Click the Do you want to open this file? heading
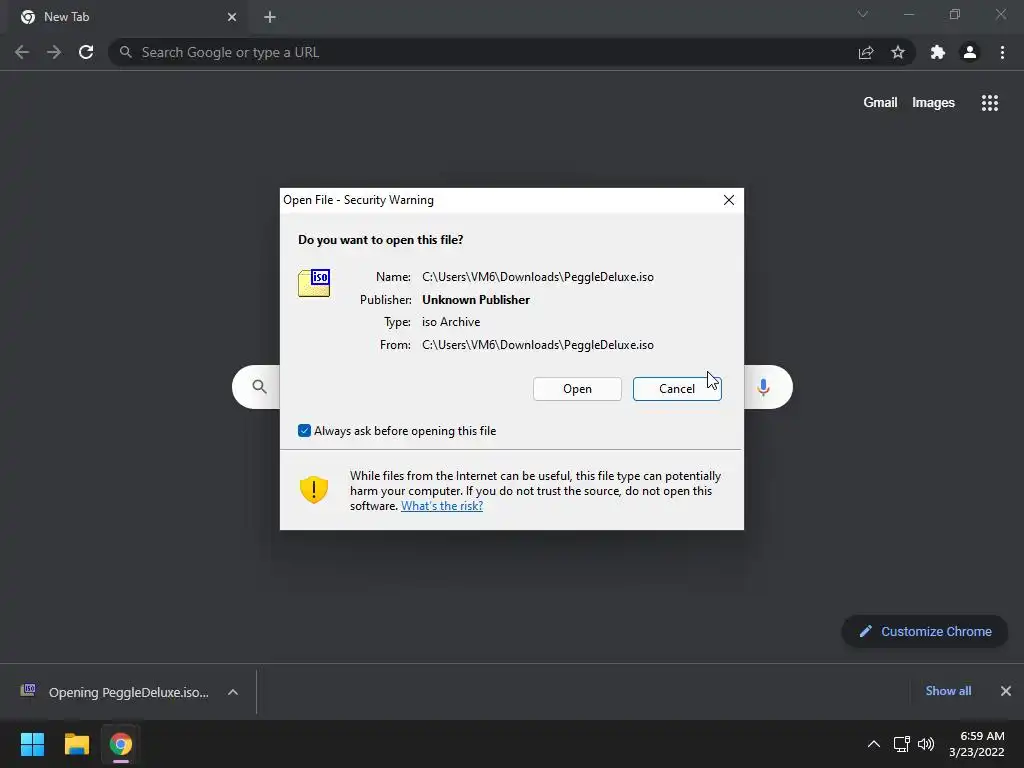The height and width of the screenshot is (768, 1024). tap(381, 240)
